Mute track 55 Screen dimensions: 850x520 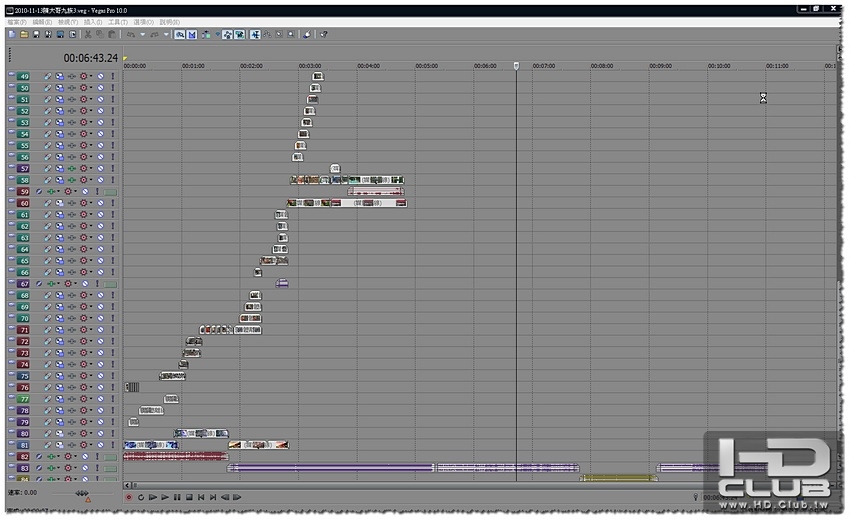100,145
